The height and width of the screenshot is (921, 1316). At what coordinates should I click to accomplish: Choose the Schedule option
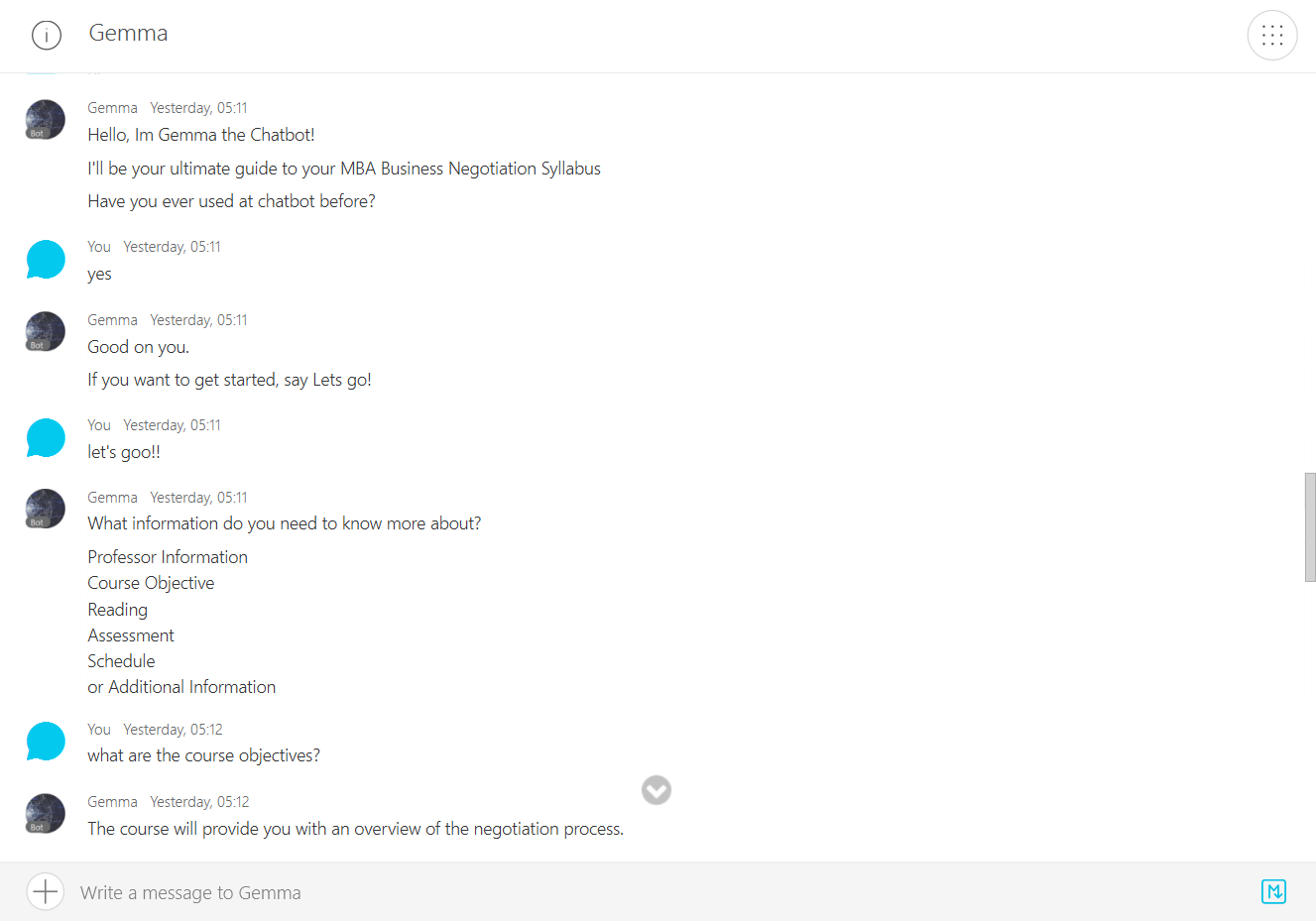click(121, 661)
